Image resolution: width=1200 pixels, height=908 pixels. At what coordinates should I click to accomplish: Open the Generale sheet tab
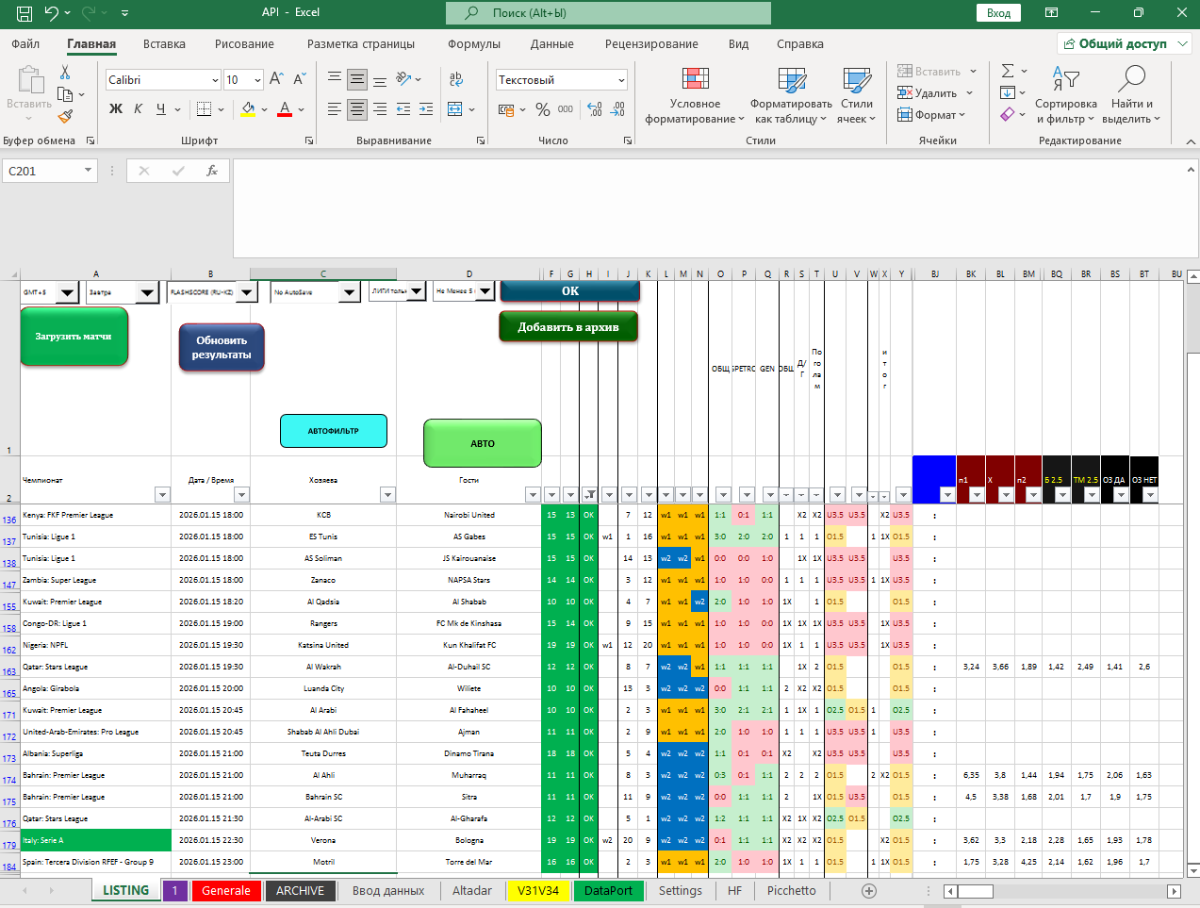[x=226, y=890]
